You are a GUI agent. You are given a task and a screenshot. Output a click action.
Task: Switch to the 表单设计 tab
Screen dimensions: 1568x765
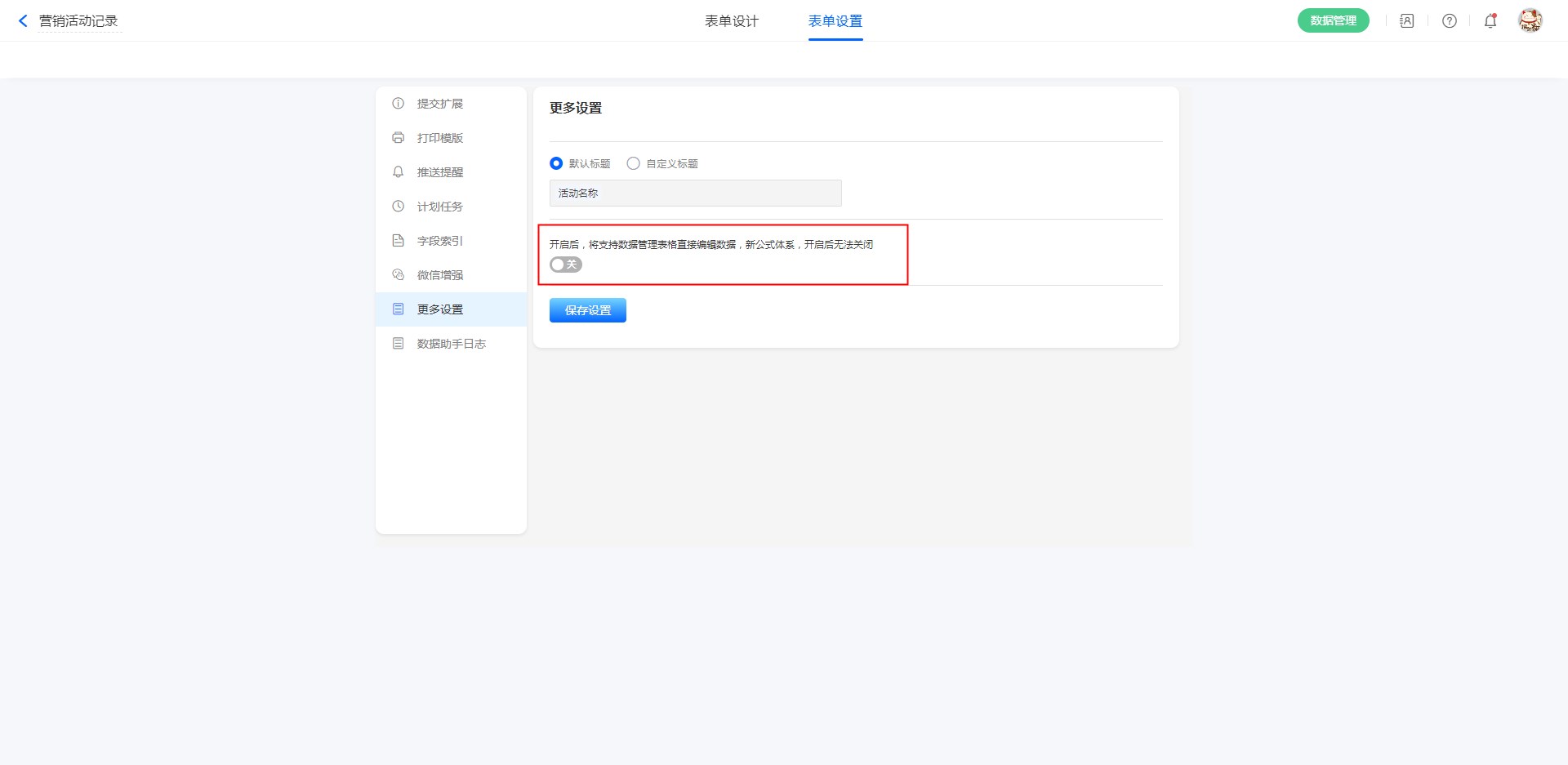(x=731, y=21)
